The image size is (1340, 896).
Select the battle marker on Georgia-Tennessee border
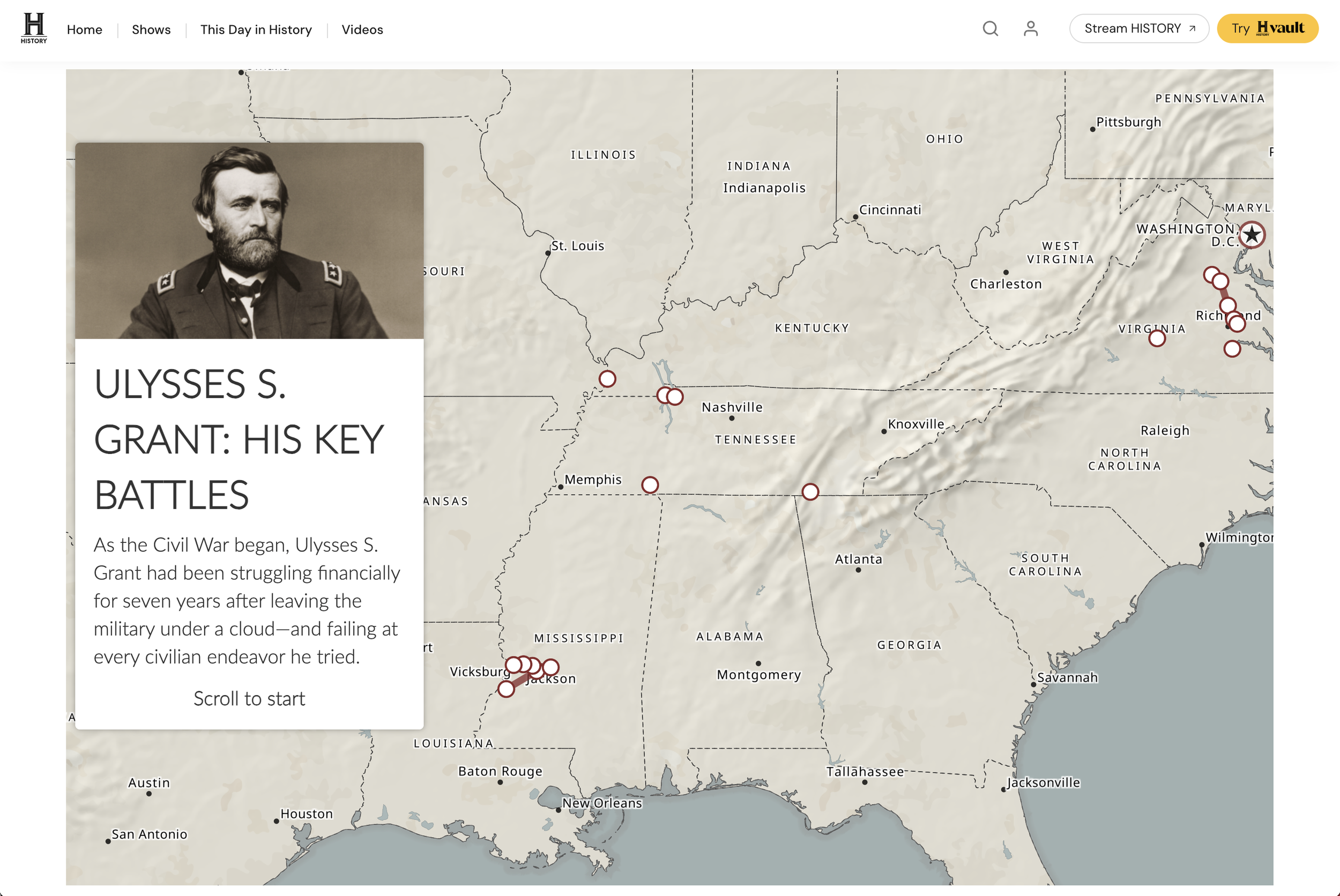(x=810, y=491)
